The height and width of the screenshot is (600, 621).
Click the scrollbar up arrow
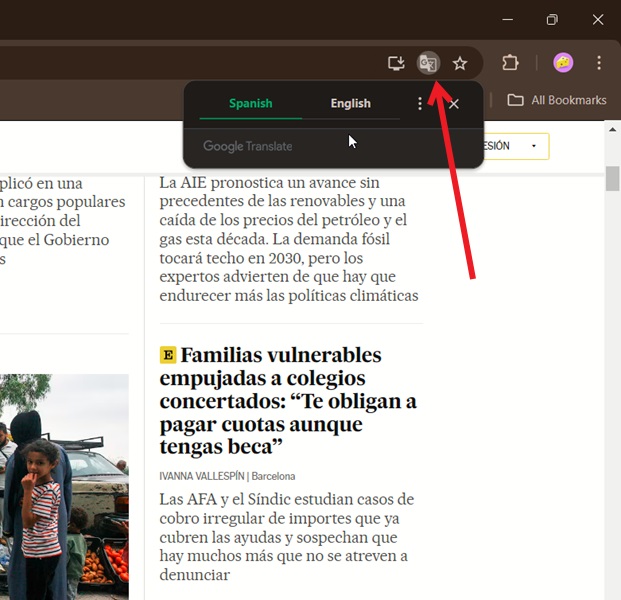pyautogui.click(x=612, y=130)
